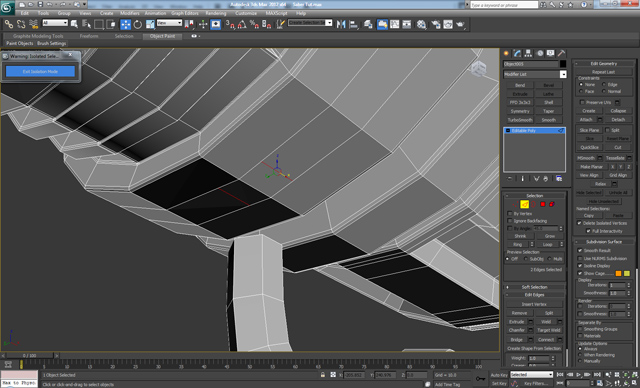Image resolution: width=640 pixels, height=388 pixels.
Task: Toggle Full Interactivity checkbox
Action: (x=588, y=231)
